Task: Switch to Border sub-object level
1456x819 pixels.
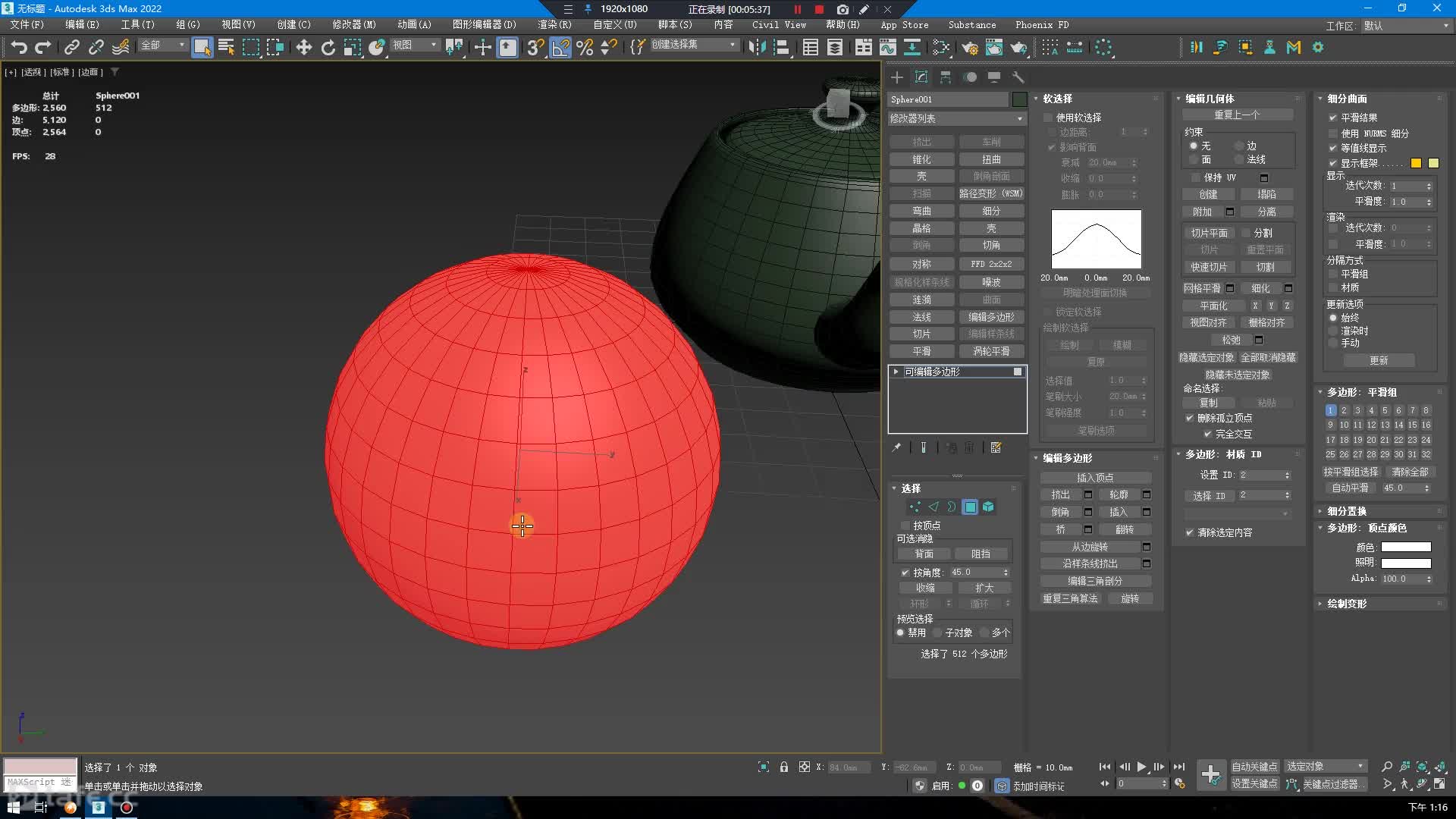Action: (x=952, y=507)
